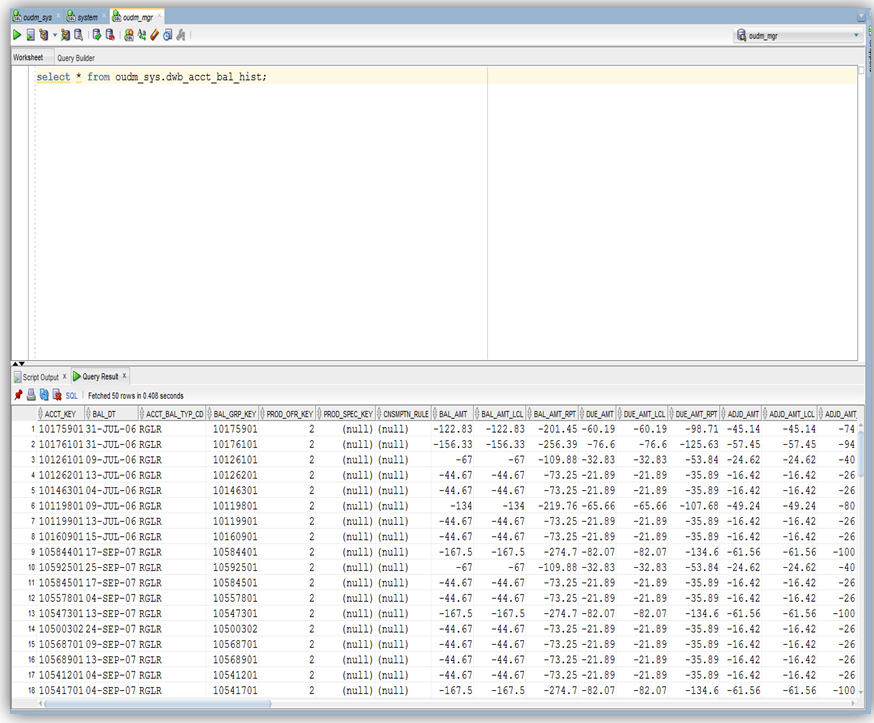Click the BAL_AMT_LCL column header
Viewport: 874px width, 723px height.
click(x=500, y=414)
